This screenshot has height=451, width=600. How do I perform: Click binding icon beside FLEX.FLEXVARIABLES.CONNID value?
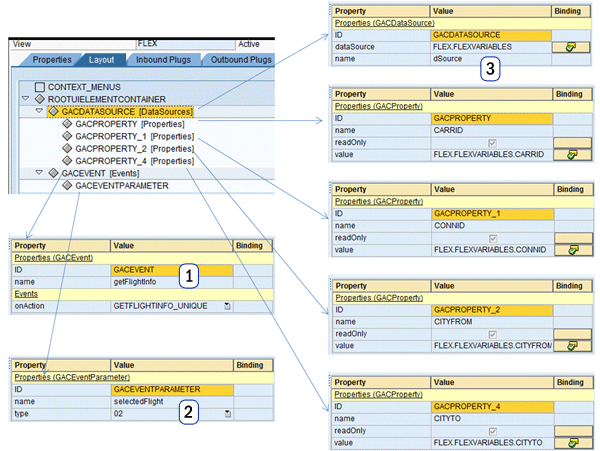[x=573, y=250]
